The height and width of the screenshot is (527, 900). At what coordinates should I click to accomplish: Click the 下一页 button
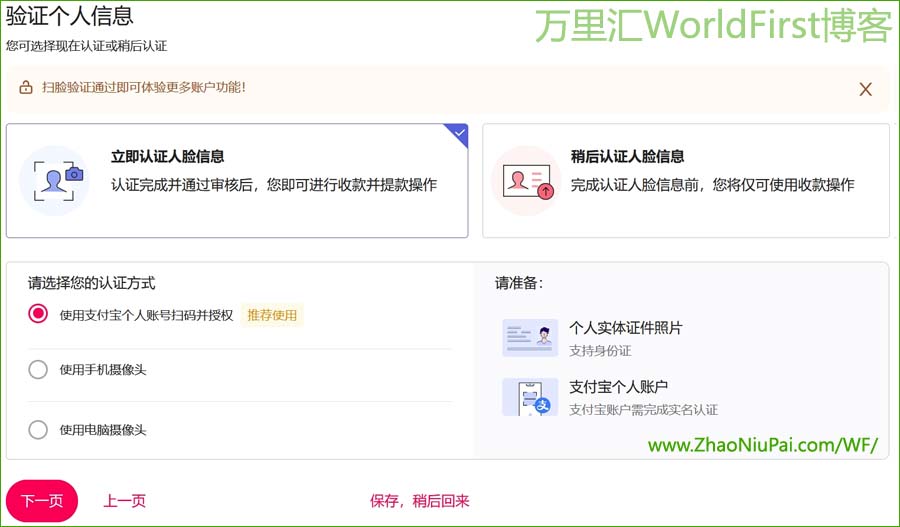click(42, 501)
